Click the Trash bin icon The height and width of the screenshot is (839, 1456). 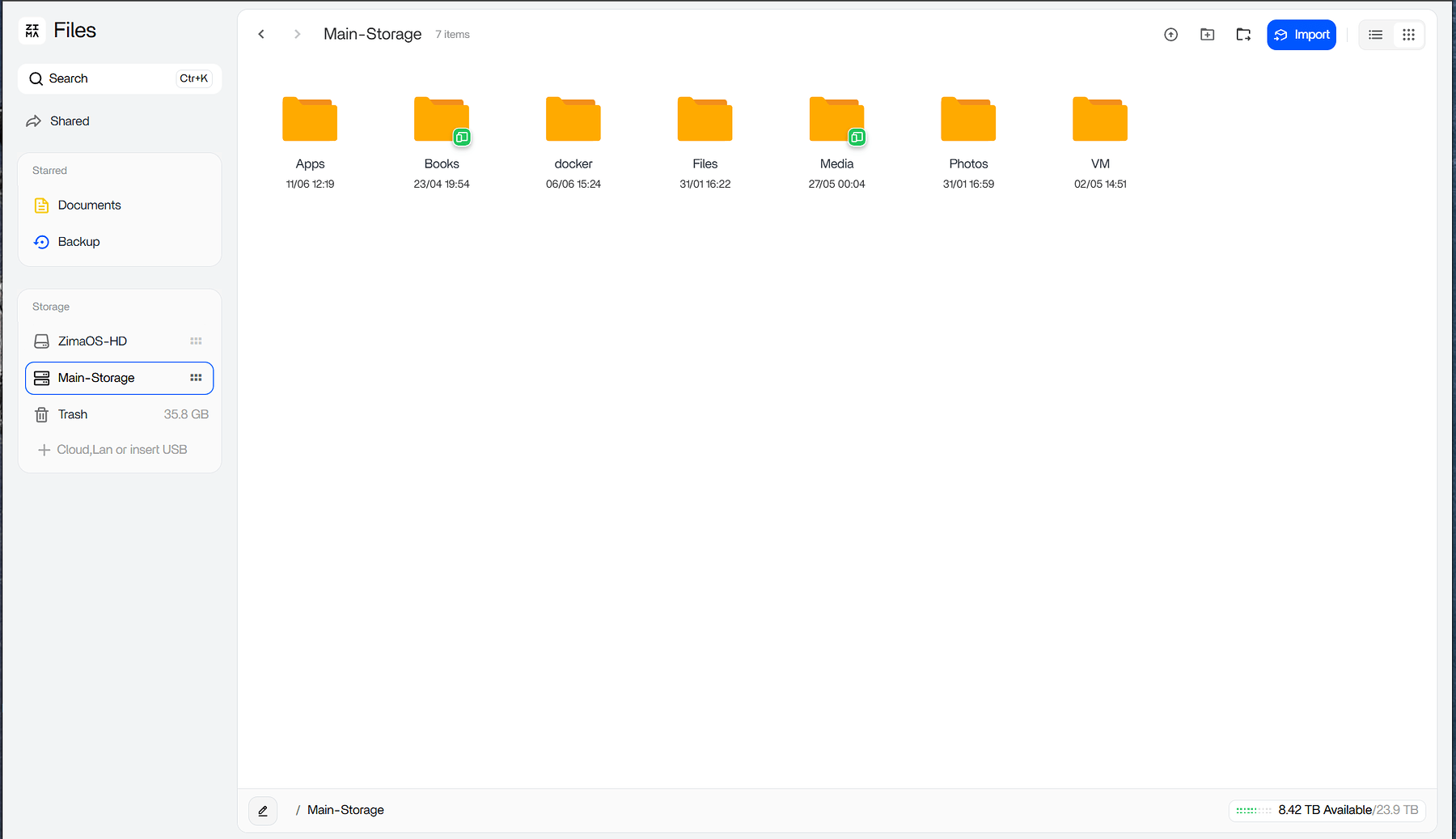[41, 415]
